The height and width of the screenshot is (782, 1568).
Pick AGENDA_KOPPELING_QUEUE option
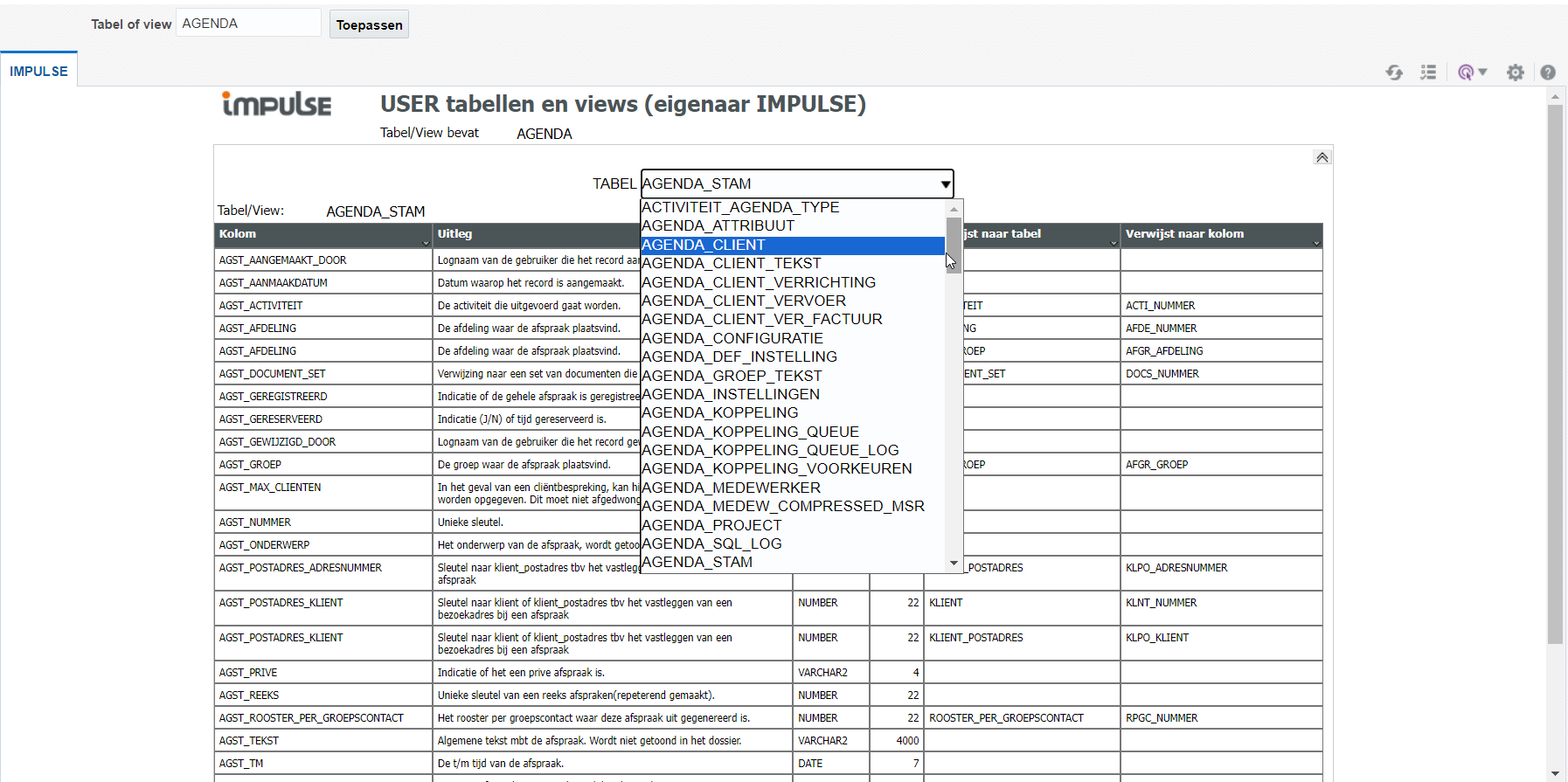(x=793, y=432)
